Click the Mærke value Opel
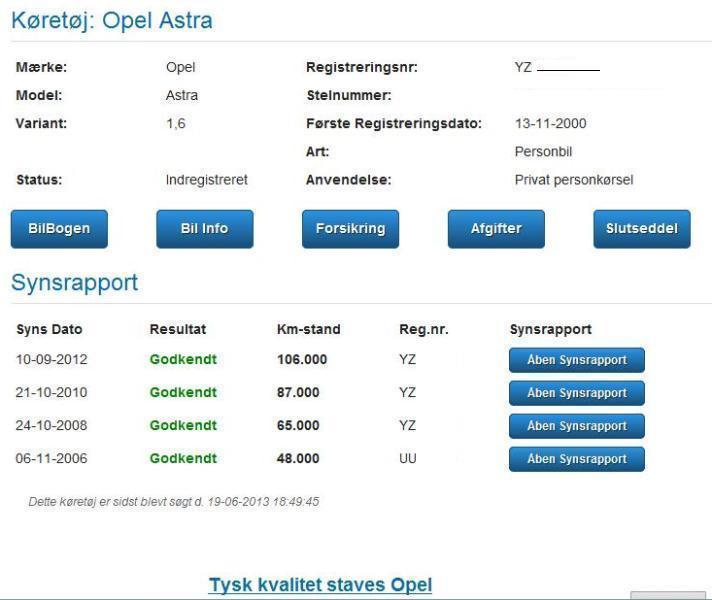The image size is (712, 600). (181, 68)
